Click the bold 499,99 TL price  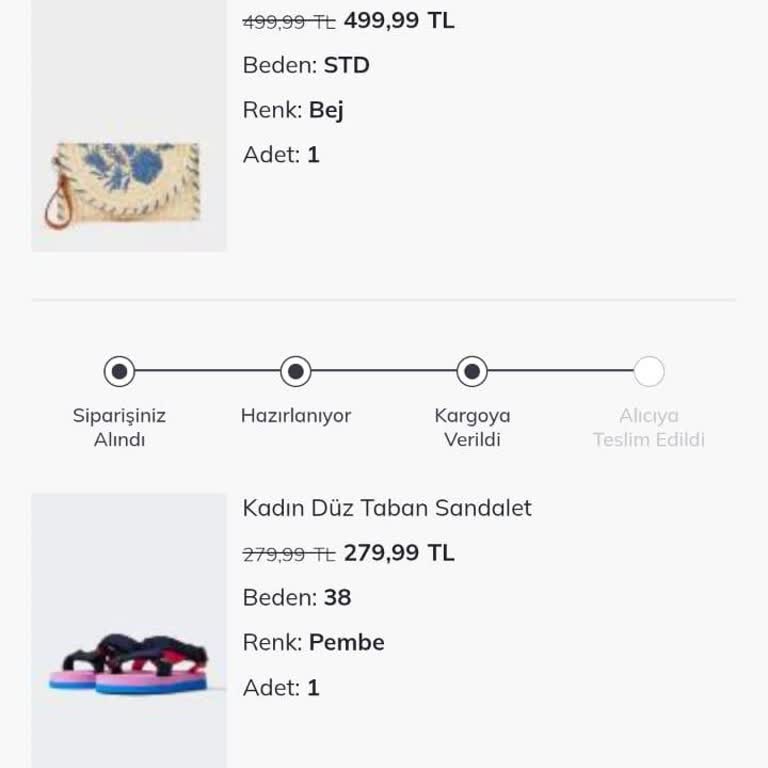coord(399,21)
